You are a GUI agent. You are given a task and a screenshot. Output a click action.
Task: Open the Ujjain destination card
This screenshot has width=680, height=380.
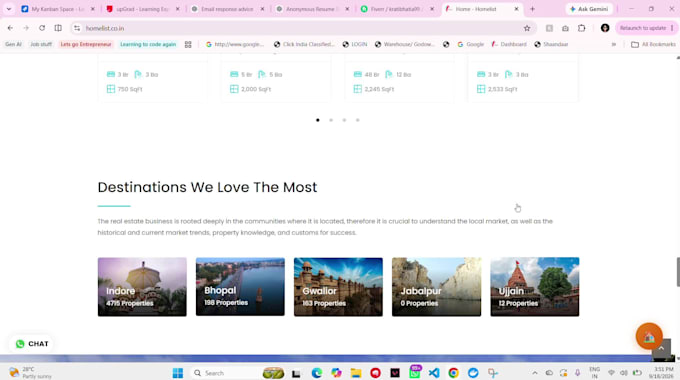click(x=535, y=287)
